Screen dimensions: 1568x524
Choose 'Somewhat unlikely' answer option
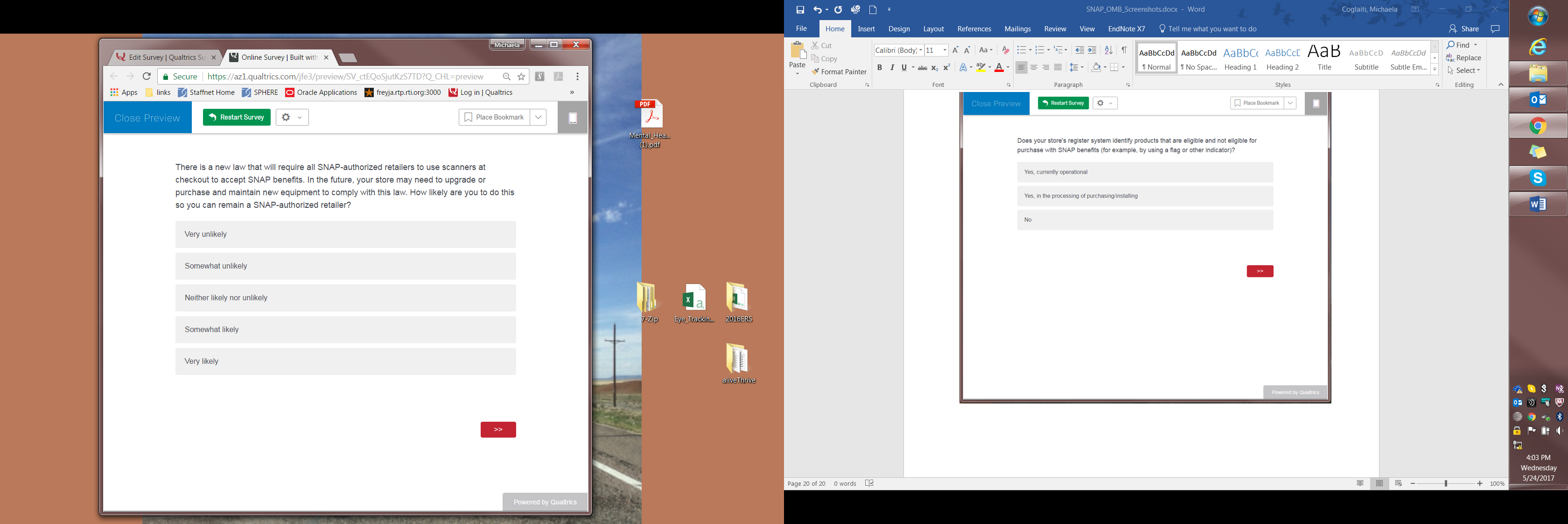point(345,266)
